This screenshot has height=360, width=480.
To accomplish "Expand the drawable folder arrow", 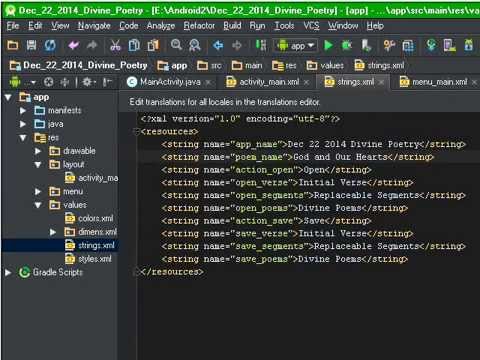I will pos(38,151).
